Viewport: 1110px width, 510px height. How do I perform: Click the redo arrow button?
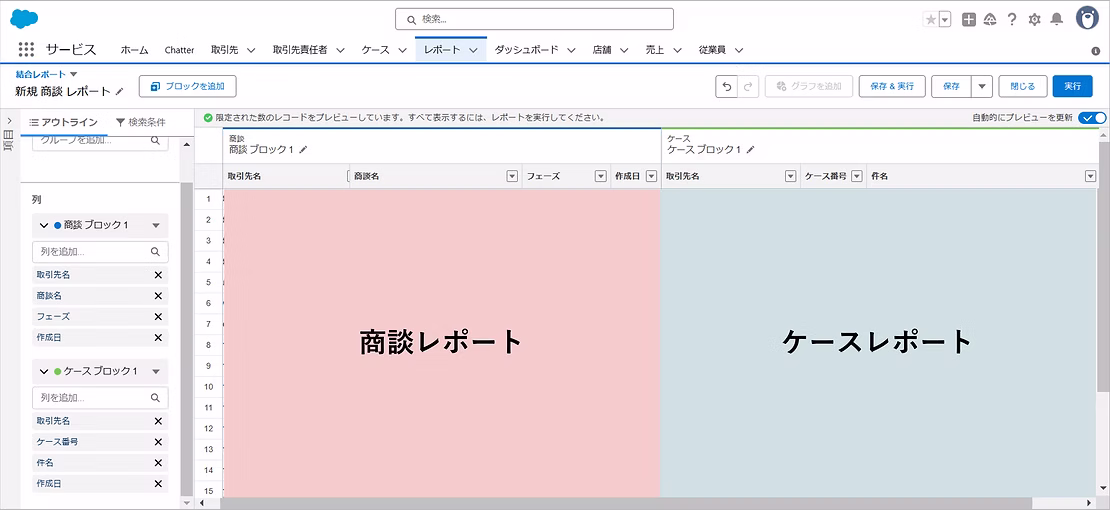(748, 86)
